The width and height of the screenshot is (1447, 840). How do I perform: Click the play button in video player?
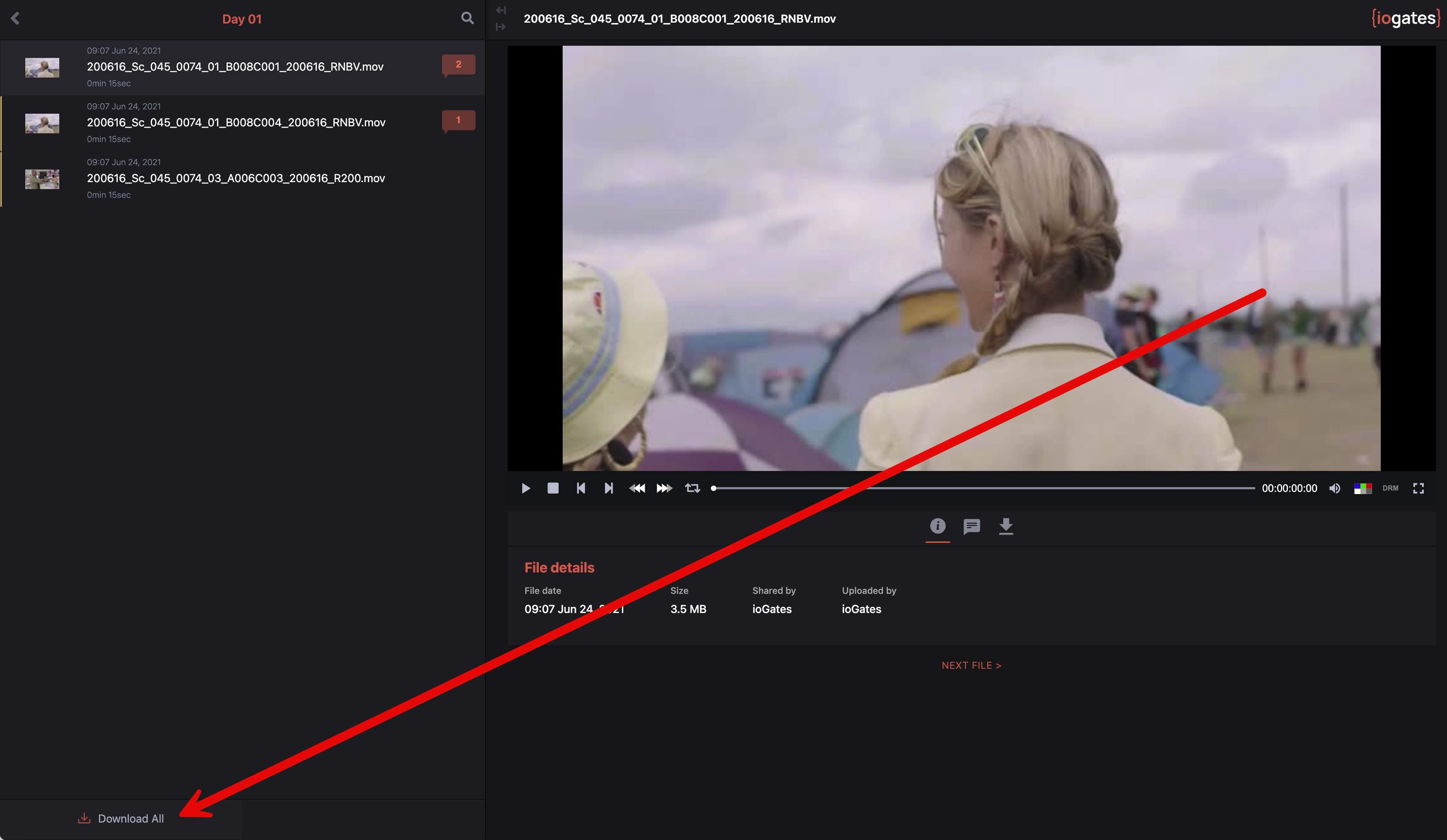click(x=525, y=488)
